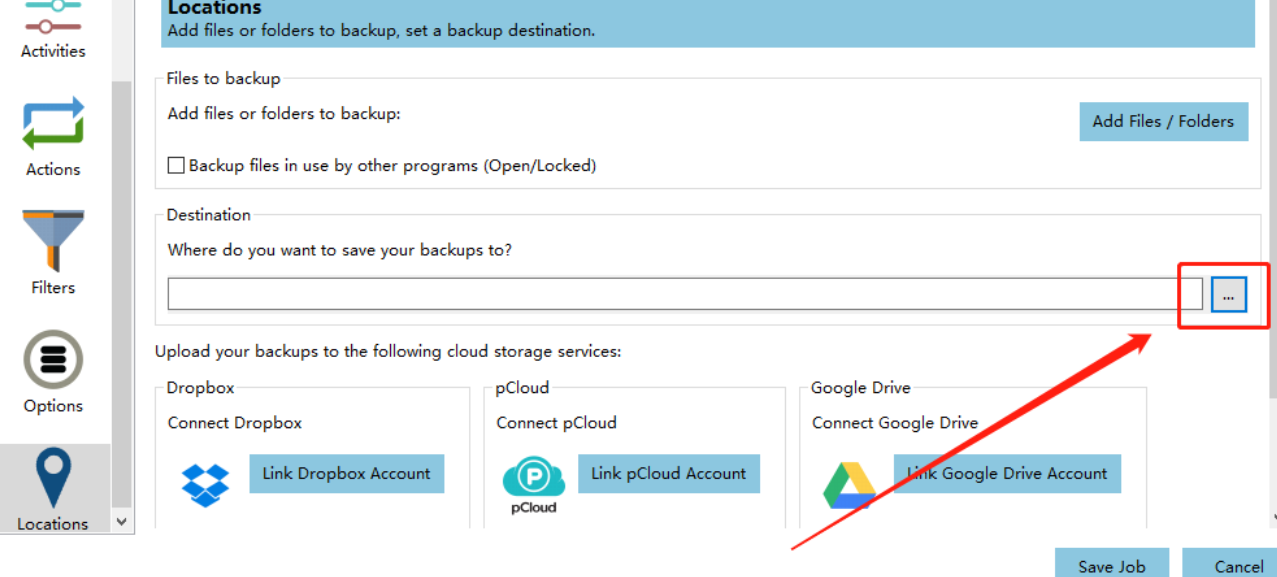Click the sidebar scroll down arrow
This screenshot has height=577, width=1277.
coord(122,521)
